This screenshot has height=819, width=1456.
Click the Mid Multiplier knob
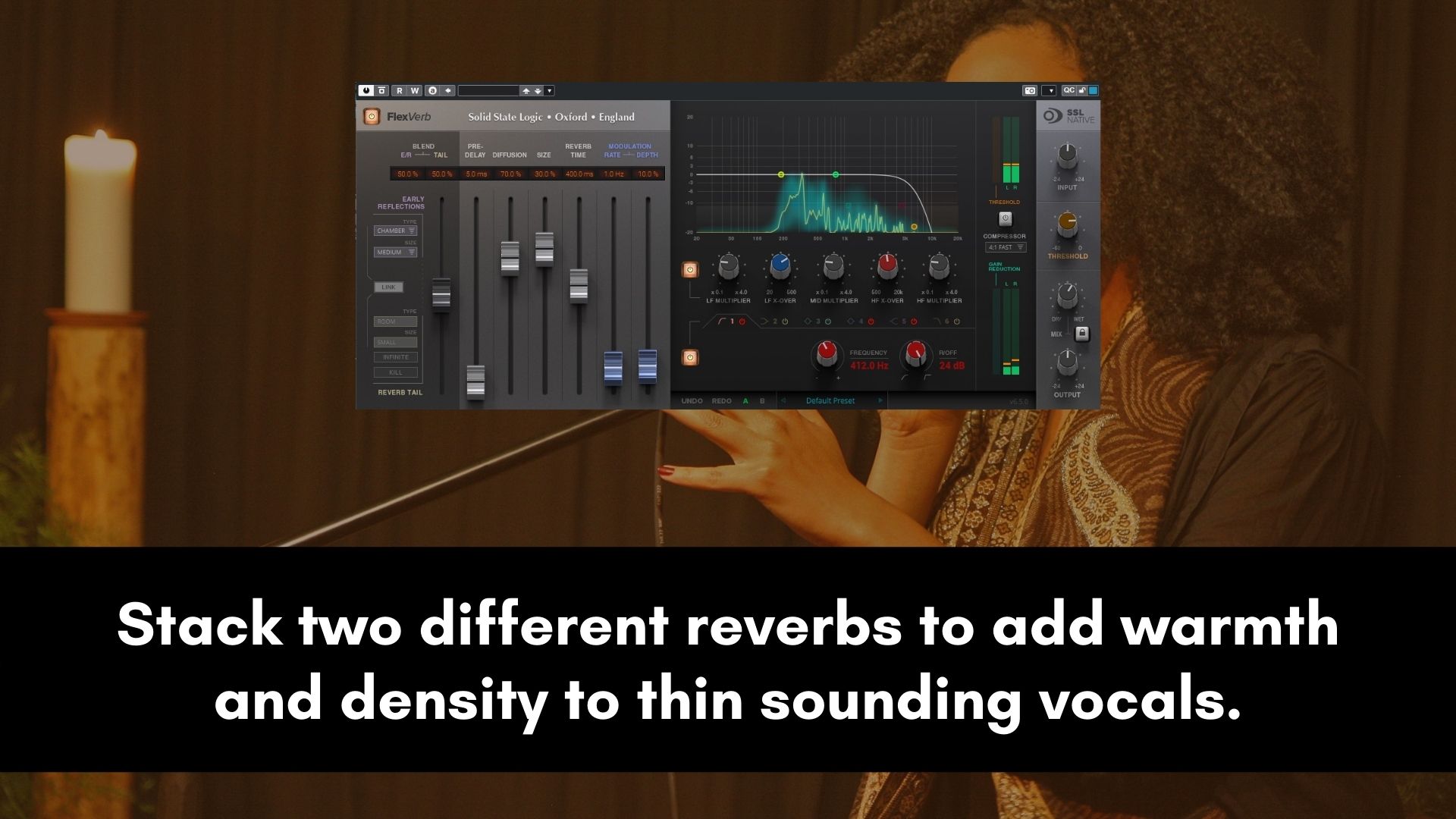click(x=833, y=267)
